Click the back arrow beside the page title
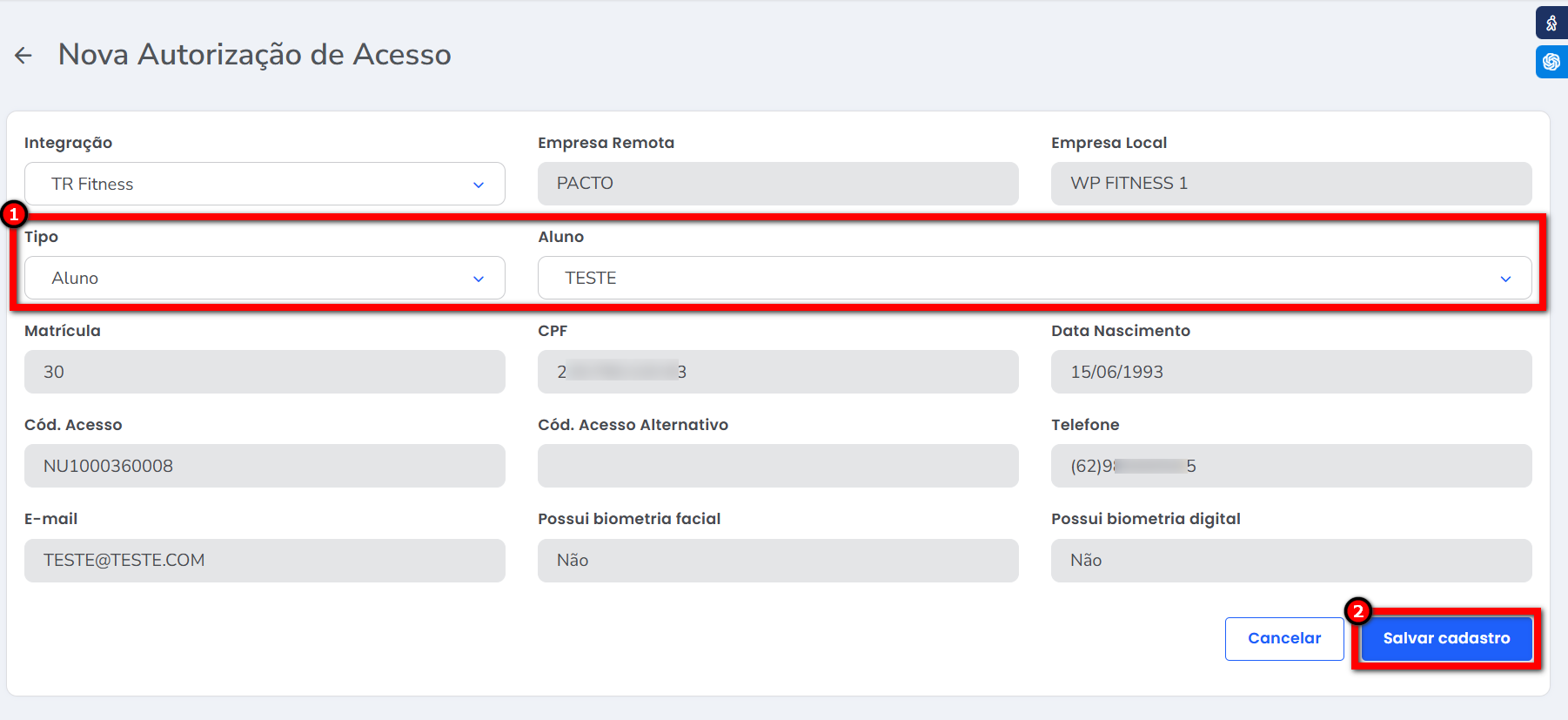This screenshot has height=720, width=1568. click(x=23, y=56)
